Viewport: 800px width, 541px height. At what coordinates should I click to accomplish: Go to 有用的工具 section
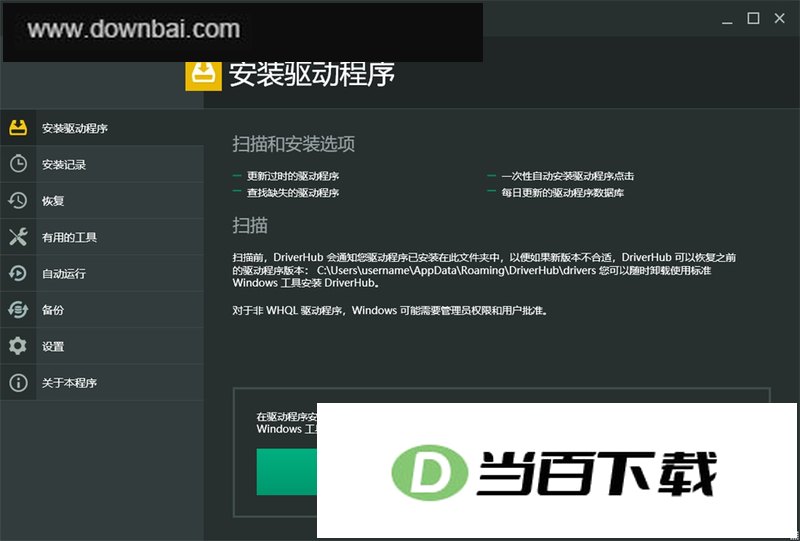(x=102, y=237)
